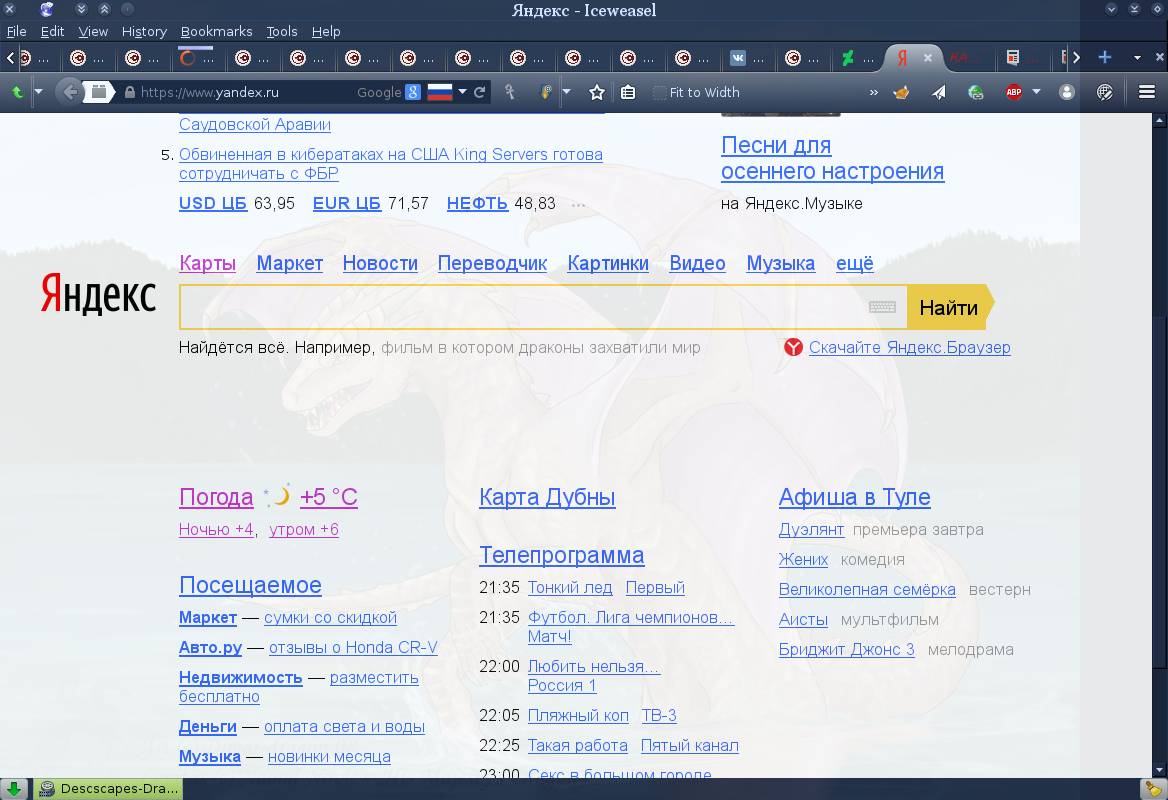Image resolution: width=1168 pixels, height=800 pixels.
Task: Click the green globe extension icon
Action: pos(976,92)
